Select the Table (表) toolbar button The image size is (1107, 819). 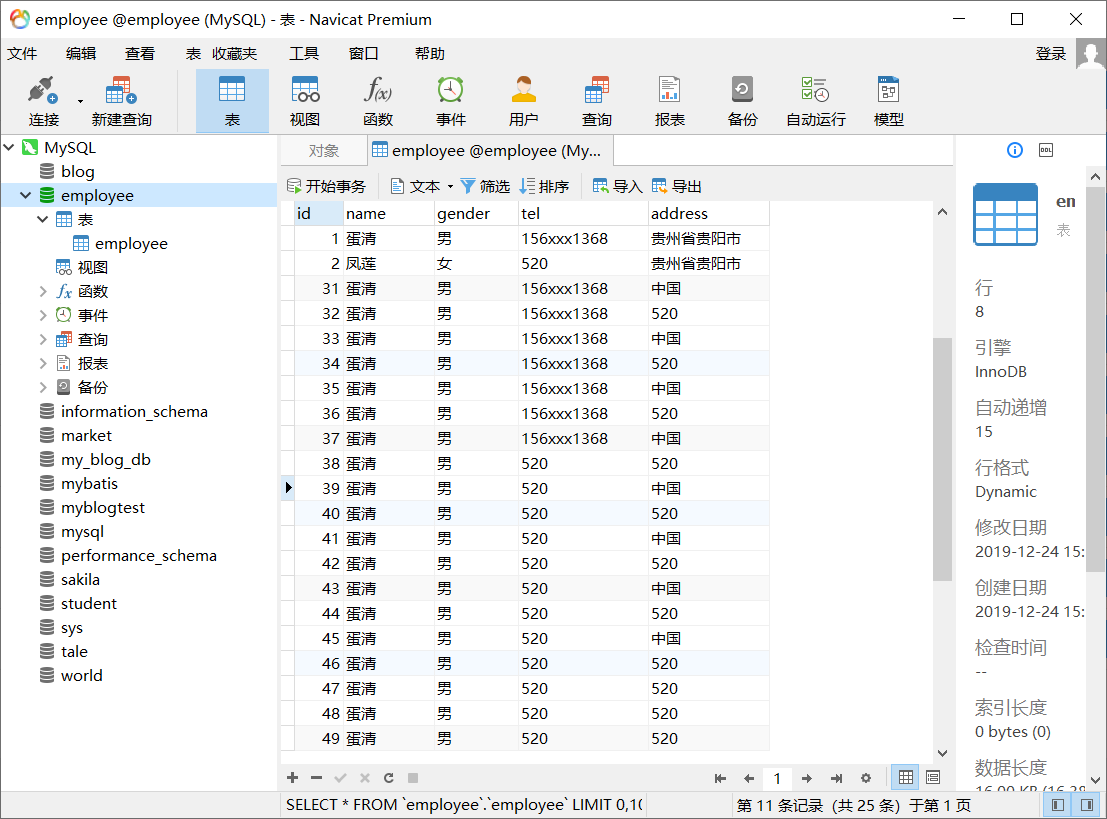232,101
